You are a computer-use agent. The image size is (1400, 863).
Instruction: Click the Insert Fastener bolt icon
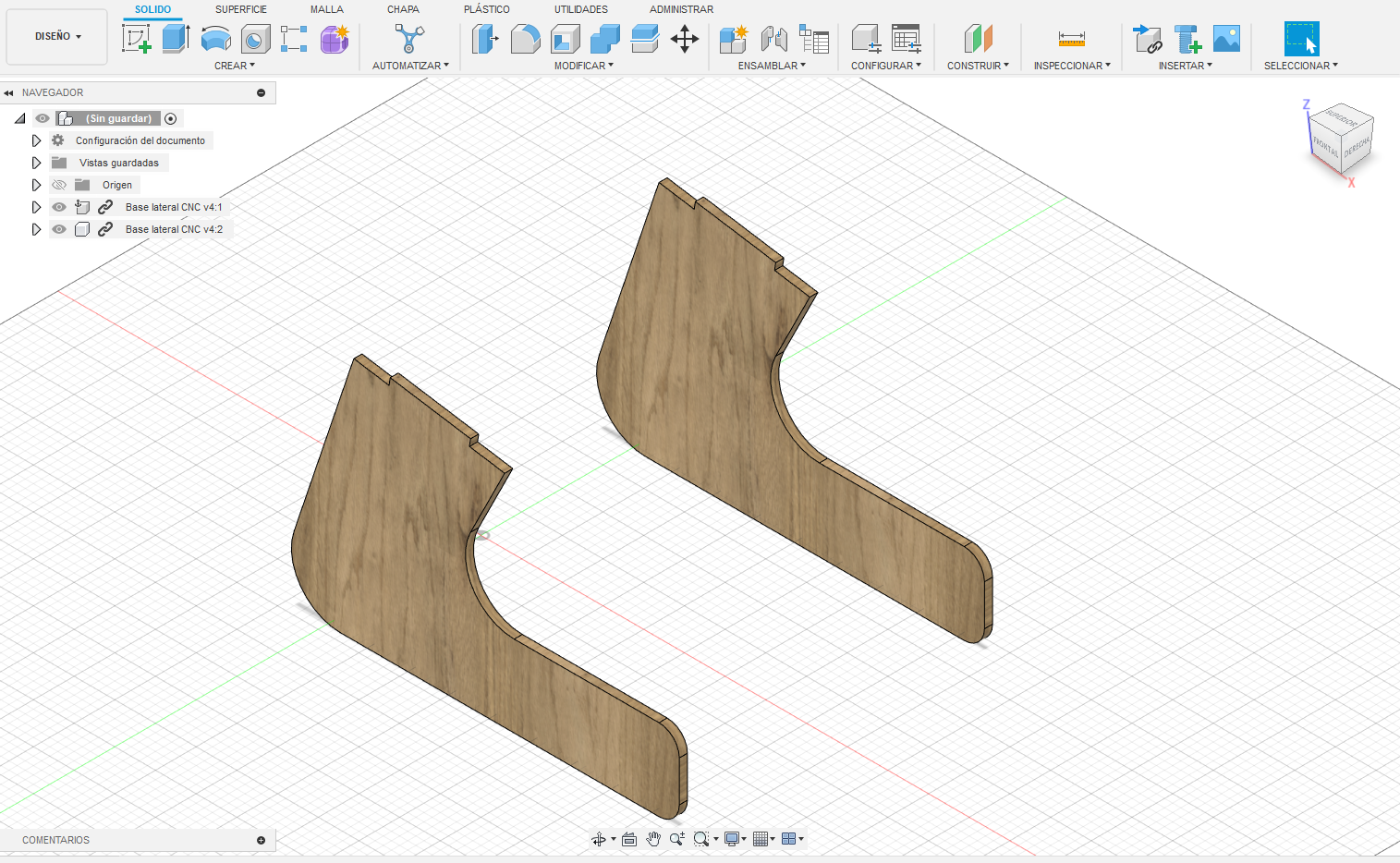tap(1187, 38)
